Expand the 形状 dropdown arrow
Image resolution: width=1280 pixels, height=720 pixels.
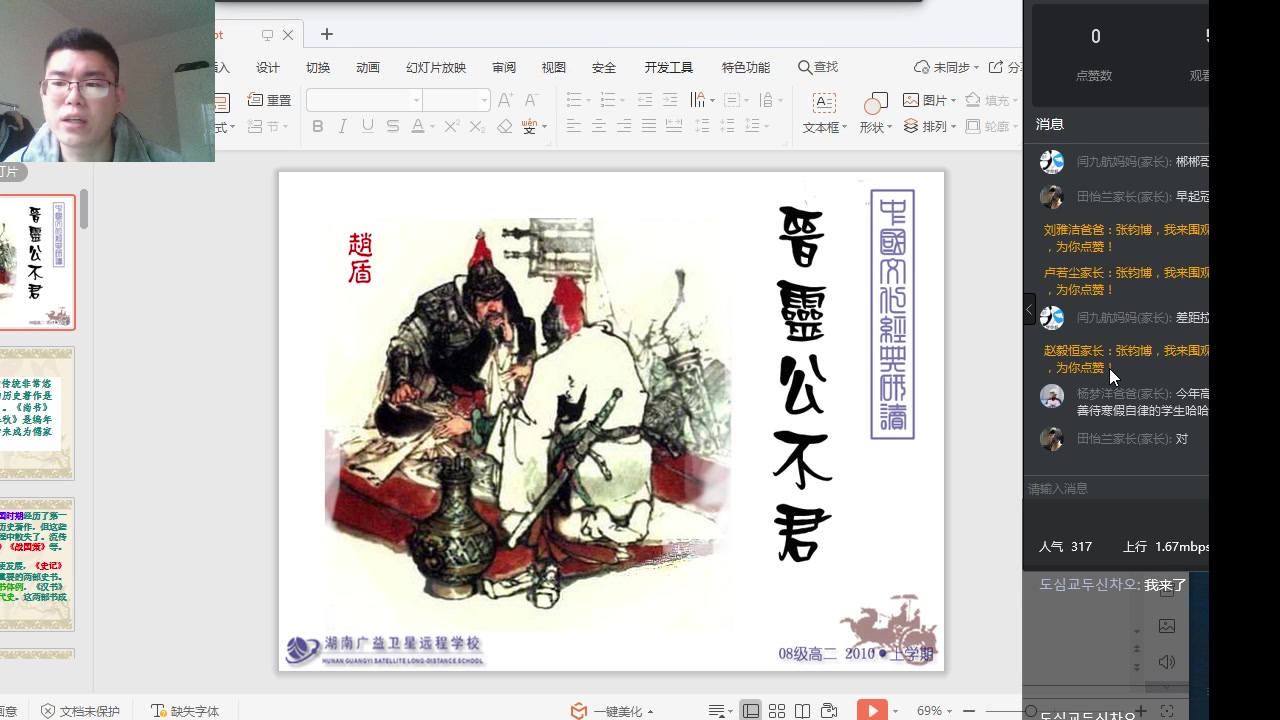tap(890, 128)
